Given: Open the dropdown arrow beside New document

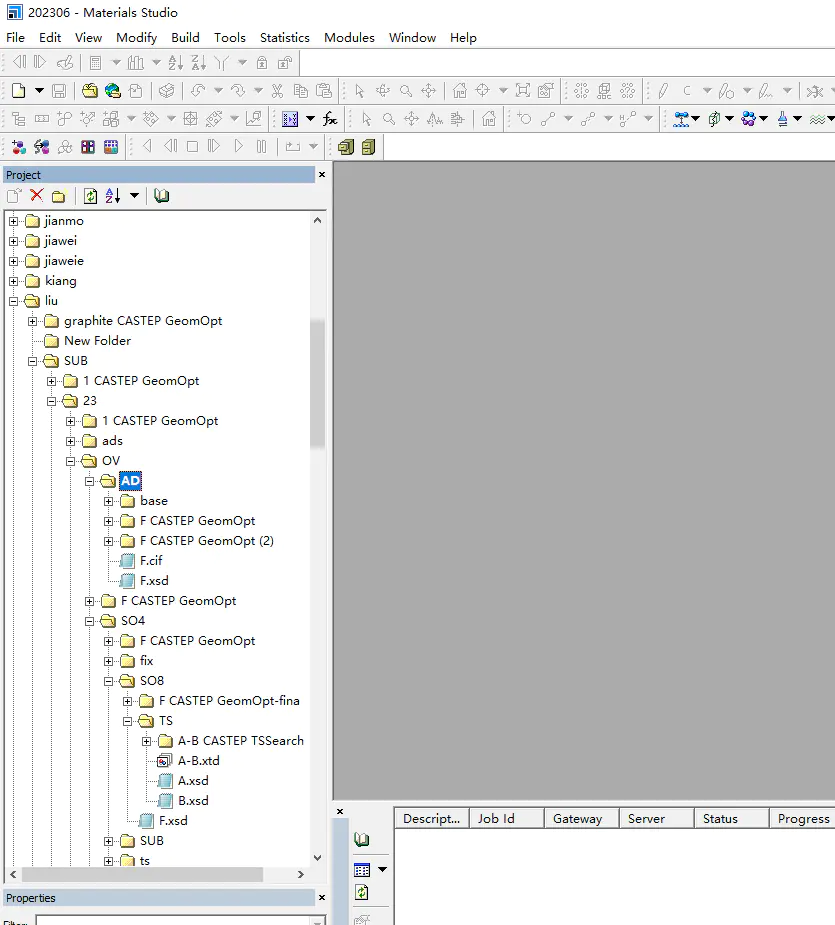Looking at the screenshot, I should coord(39,91).
